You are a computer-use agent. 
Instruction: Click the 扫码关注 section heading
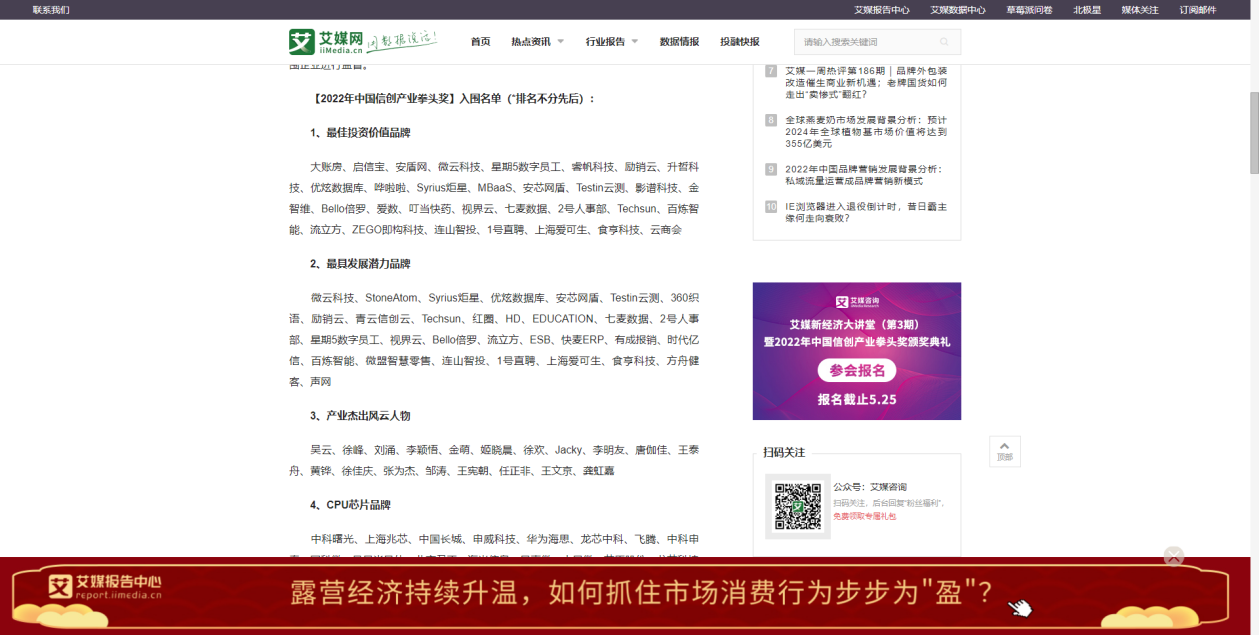click(784, 452)
